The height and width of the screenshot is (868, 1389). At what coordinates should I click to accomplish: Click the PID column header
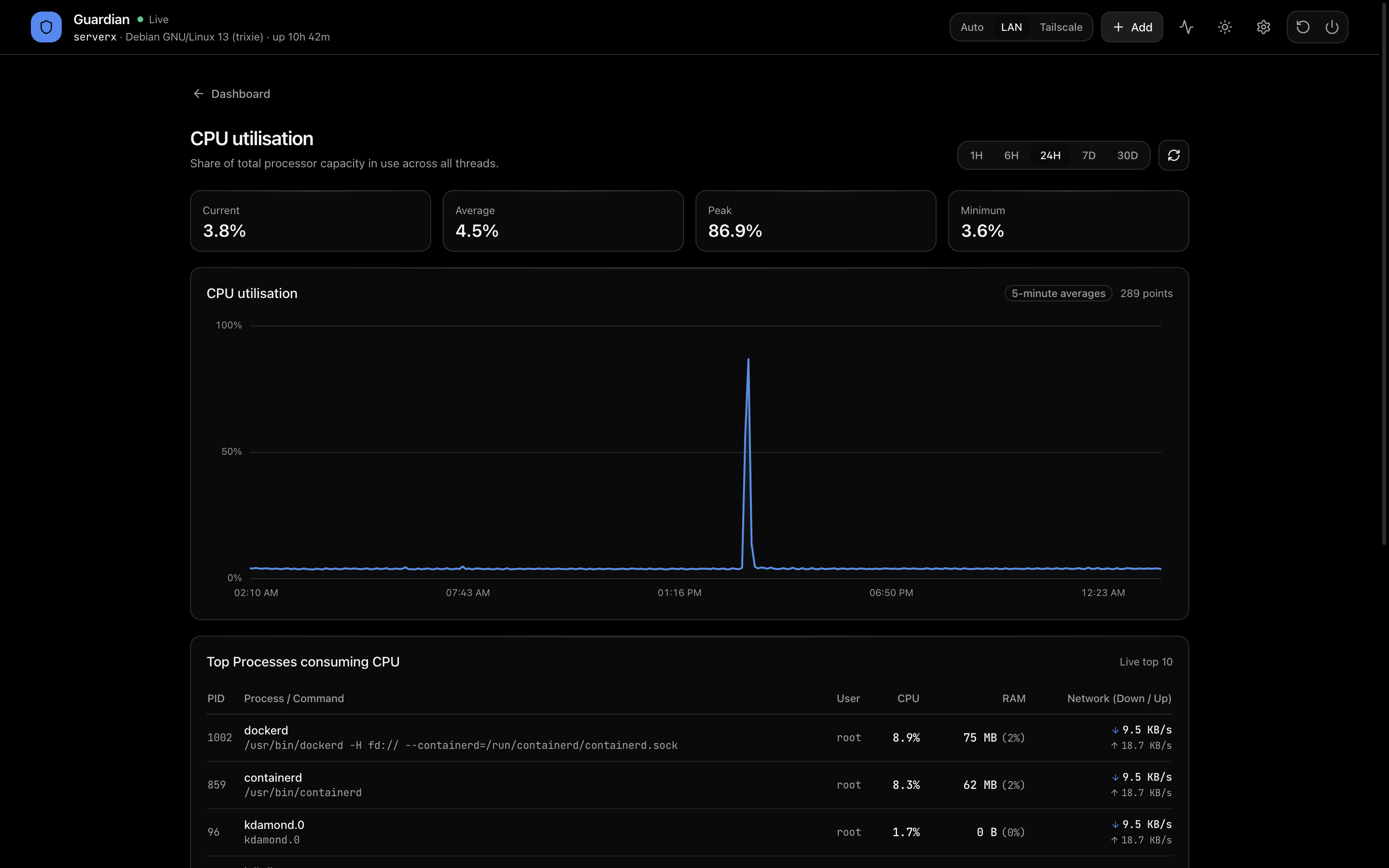click(x=216, y=699)
